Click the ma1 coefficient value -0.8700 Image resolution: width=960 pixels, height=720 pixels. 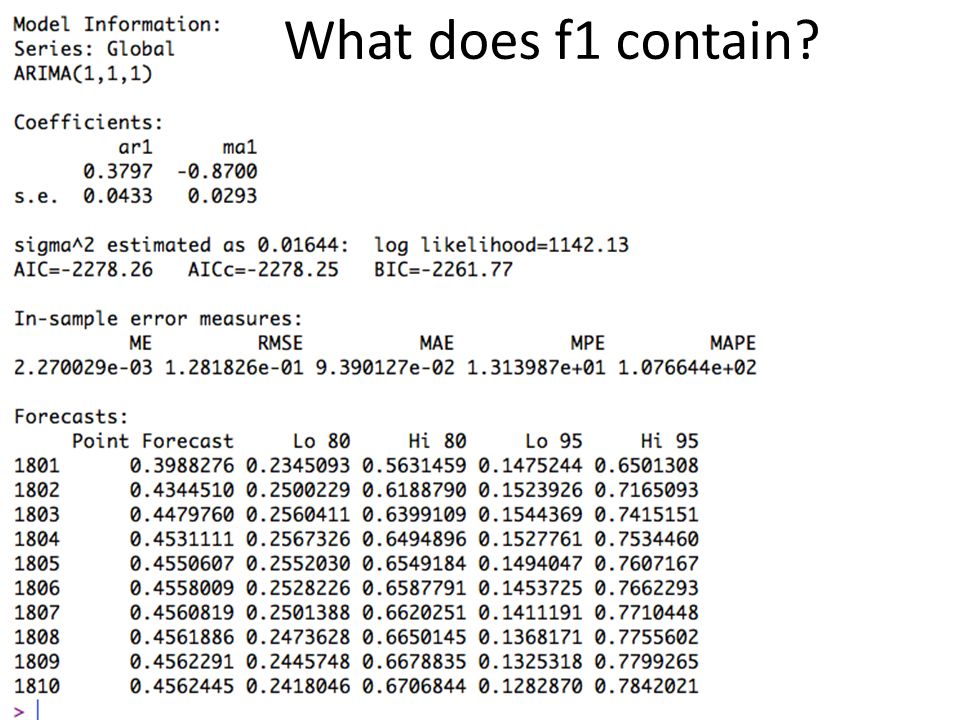pyautogui.click(x=217, y=171)
